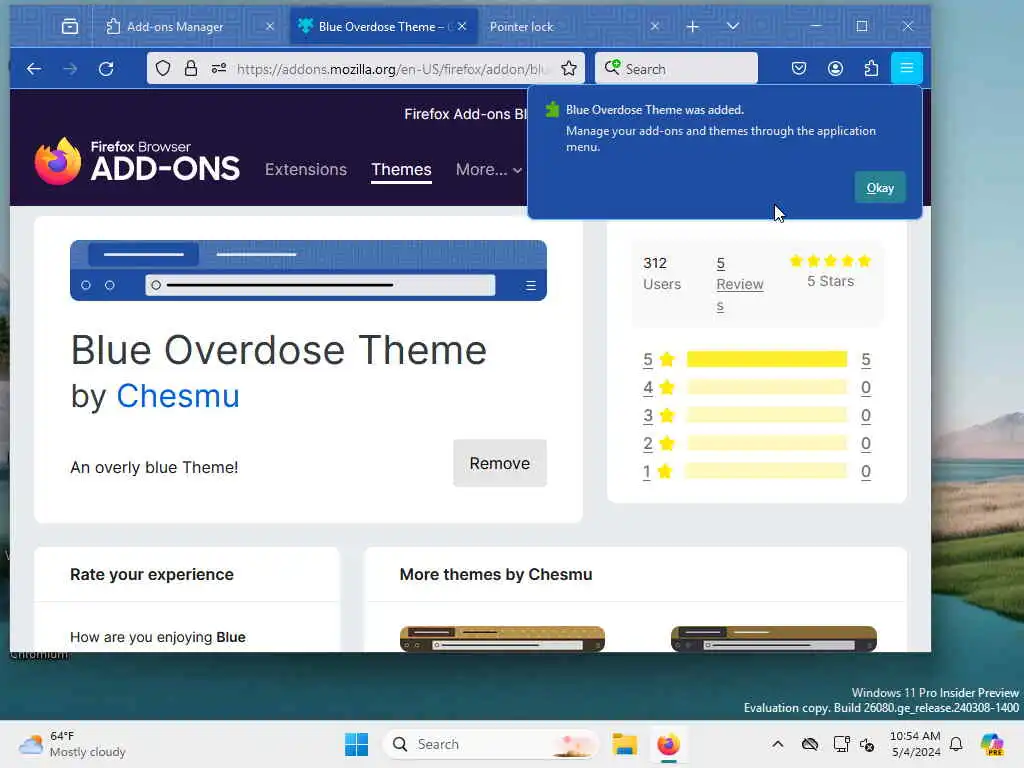This screenshot has width=1024, height=768.
Task: Go back with the back arrow
Action: coord(34,69)
